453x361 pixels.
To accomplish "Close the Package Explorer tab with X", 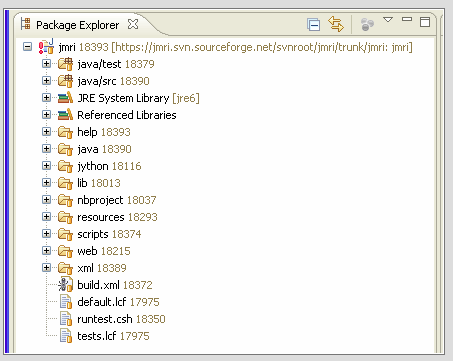I will click(133, 24).
